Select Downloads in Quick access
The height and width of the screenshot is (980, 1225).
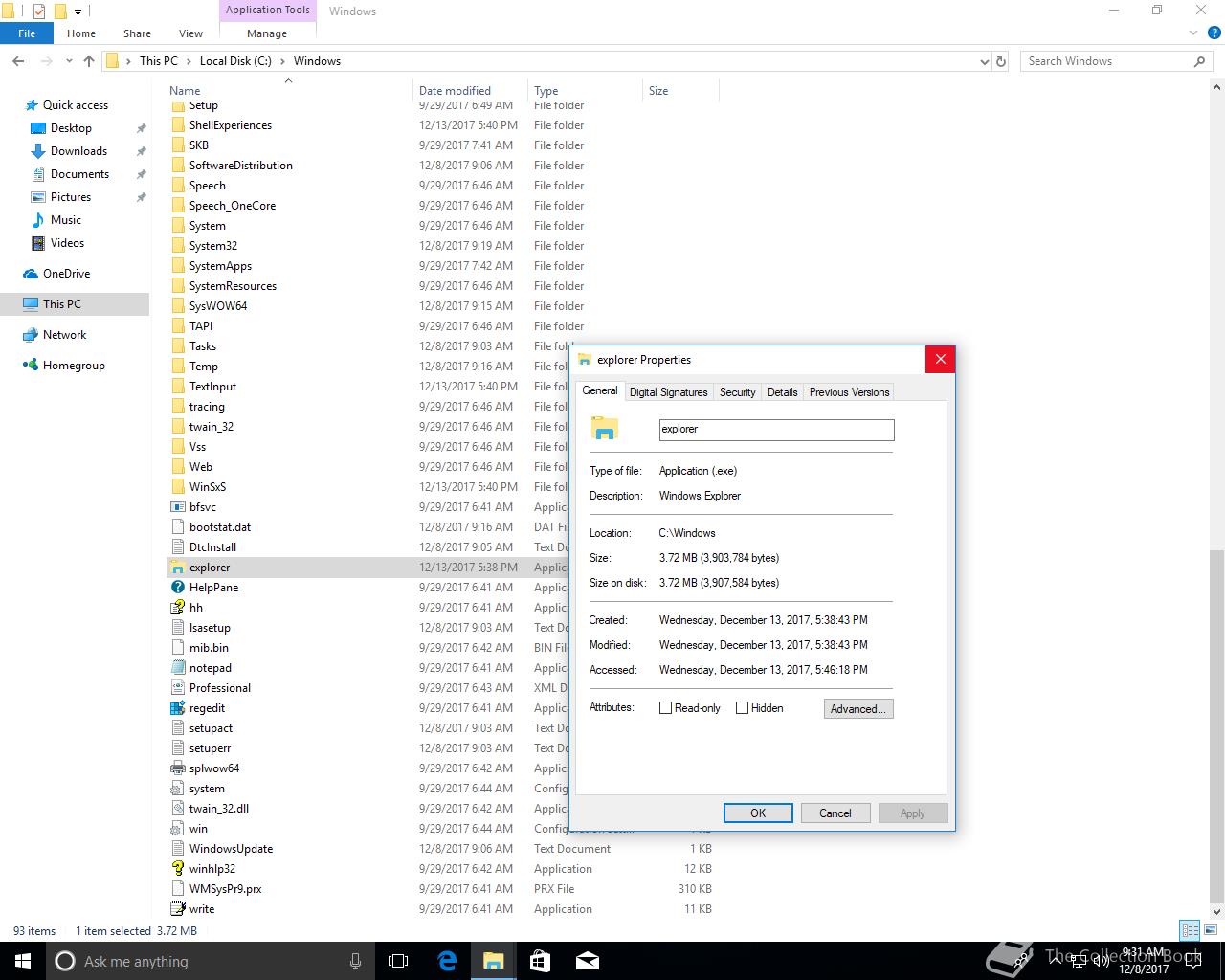78,151
